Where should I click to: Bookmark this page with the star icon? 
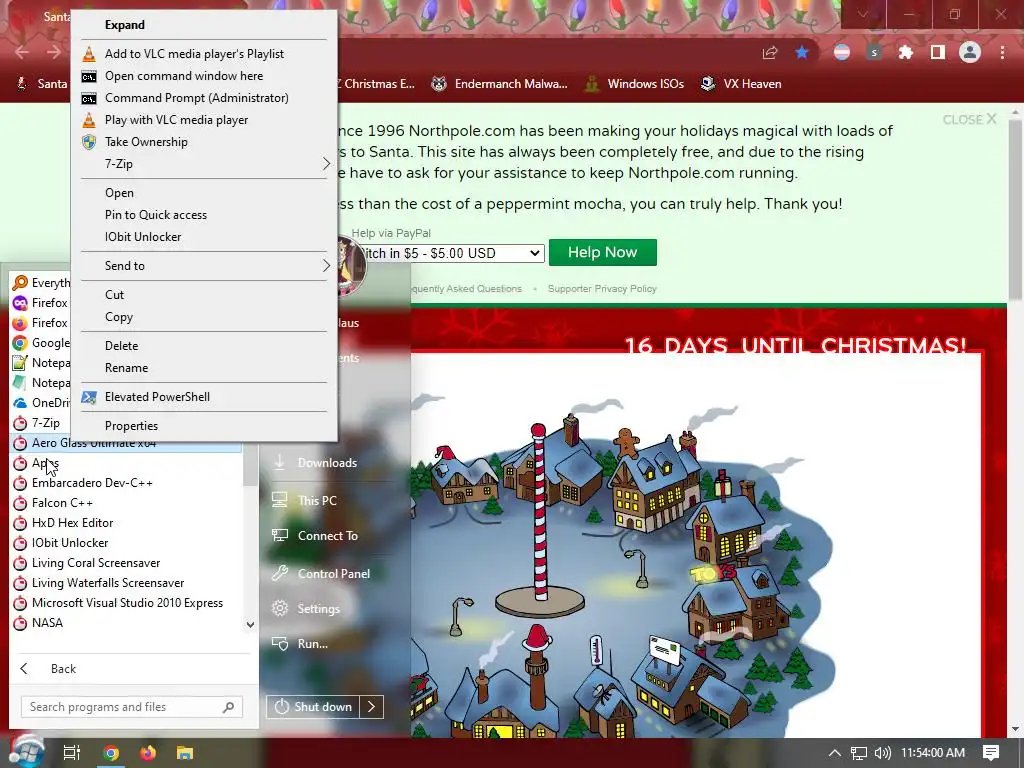point(802,53)
